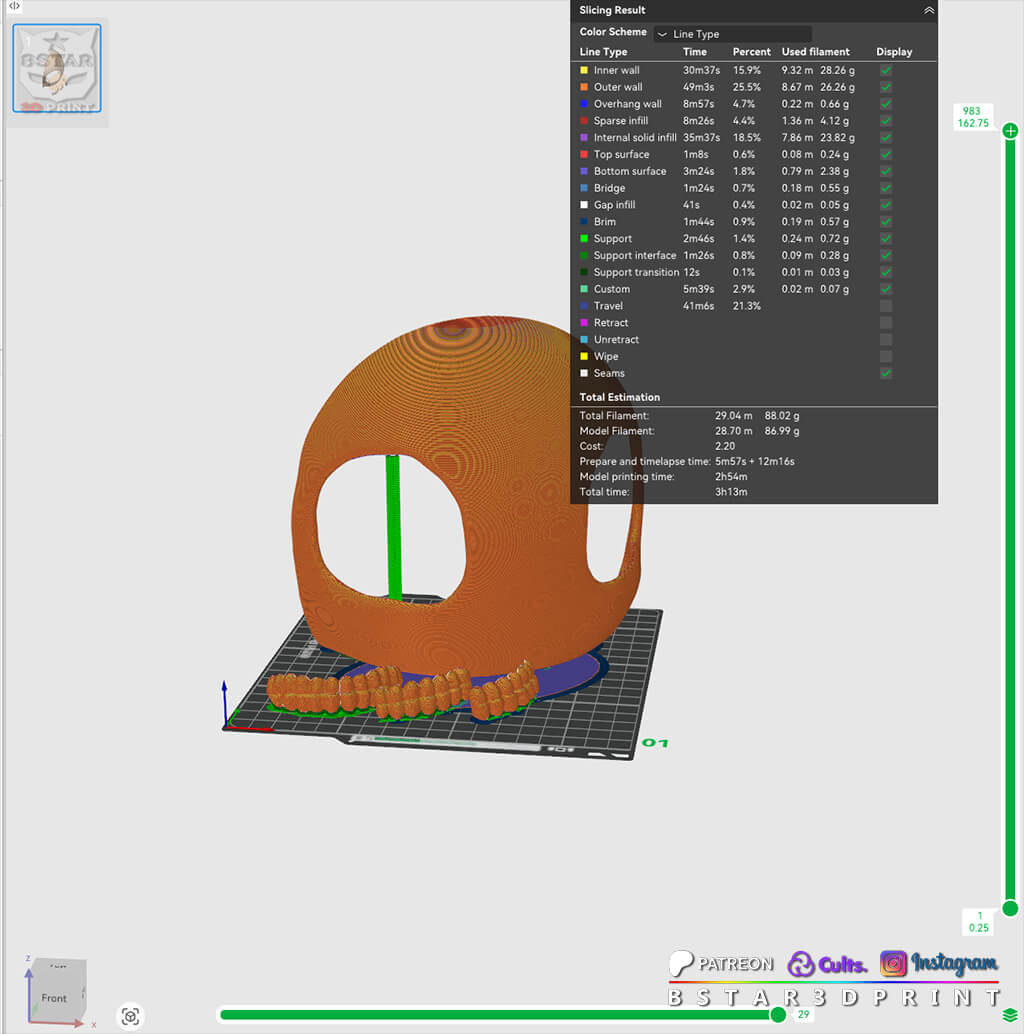Click the plate 1 thumbnail
1024x1034 pixels.
57,69
